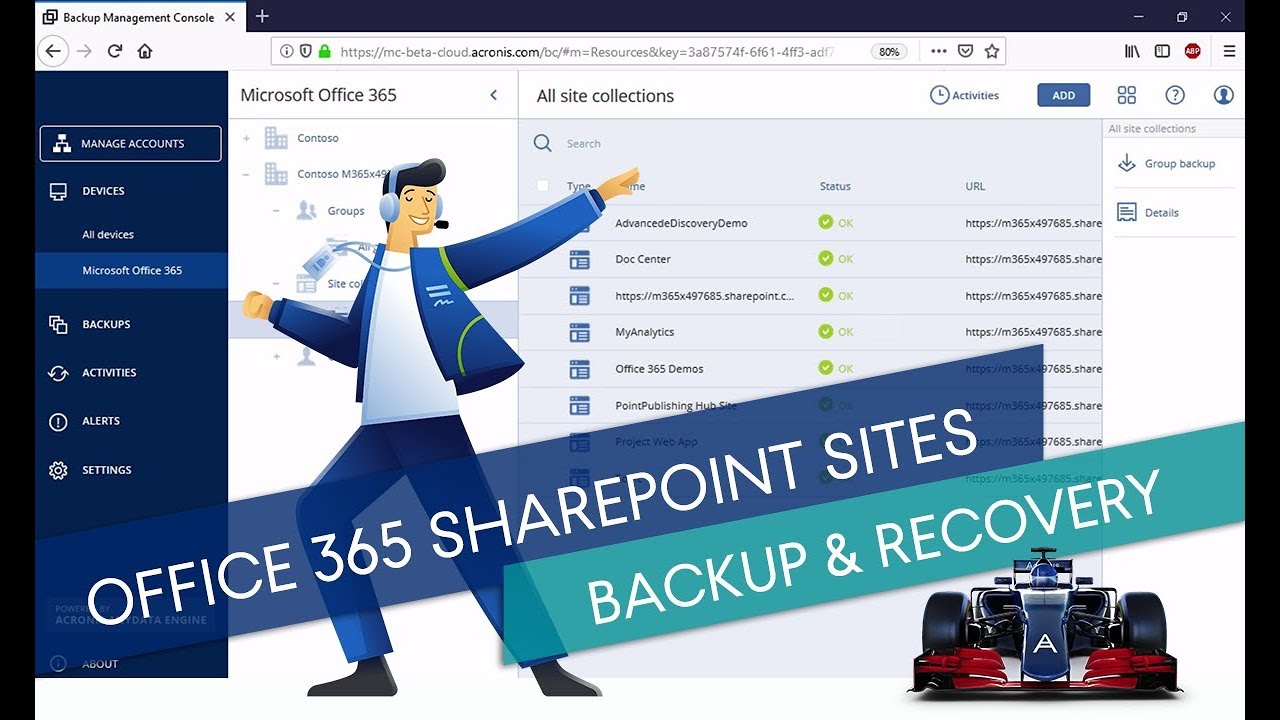Open the ALERTS sidebar section

[x=101, y=421]
